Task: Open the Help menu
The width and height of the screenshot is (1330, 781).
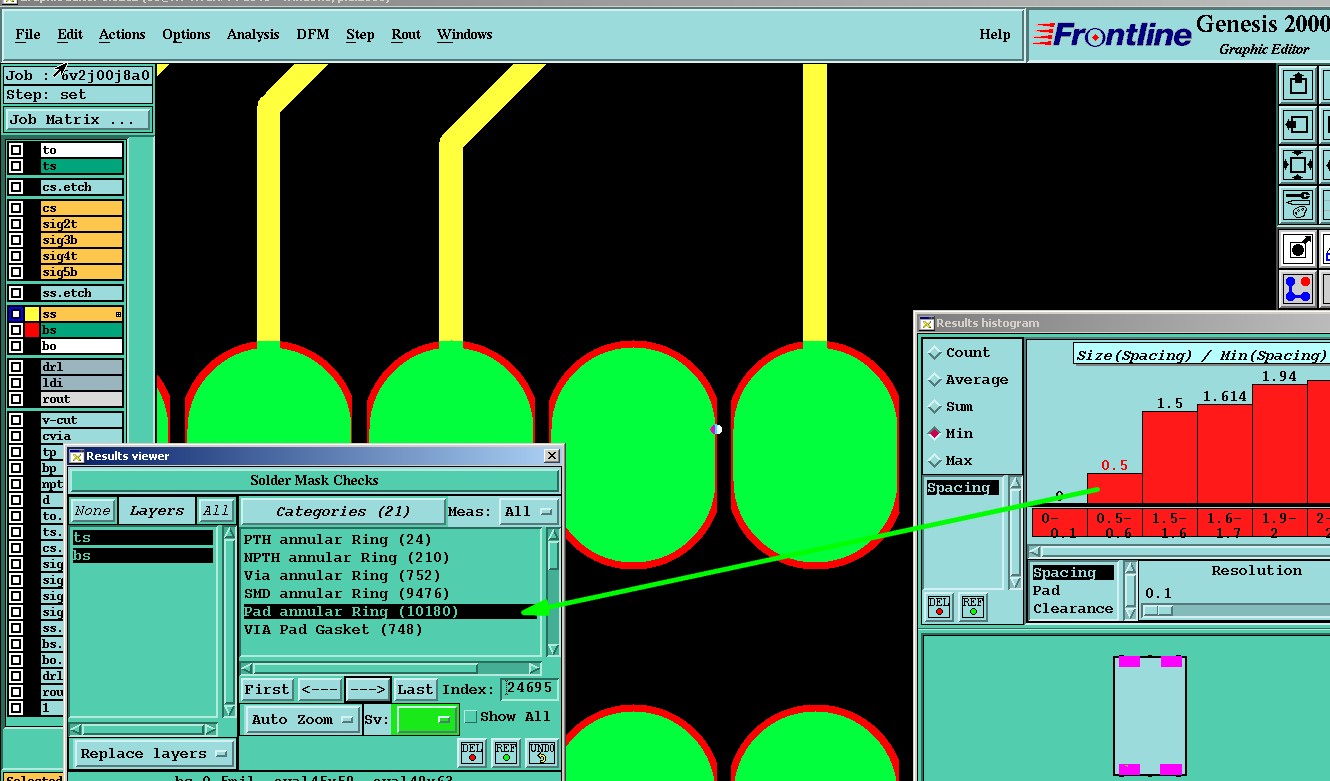Action: (995, 34)
